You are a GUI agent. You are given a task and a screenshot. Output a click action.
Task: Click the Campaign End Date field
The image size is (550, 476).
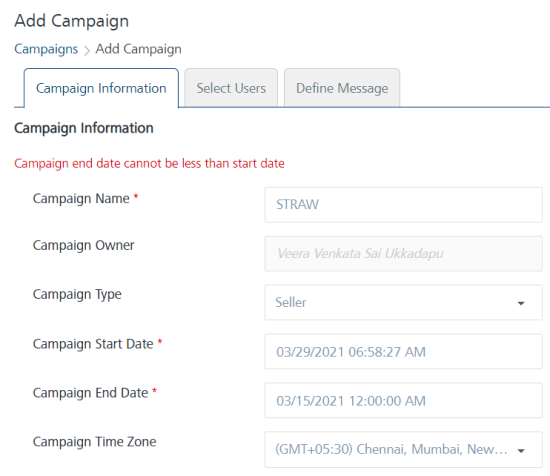click(403, 400)
